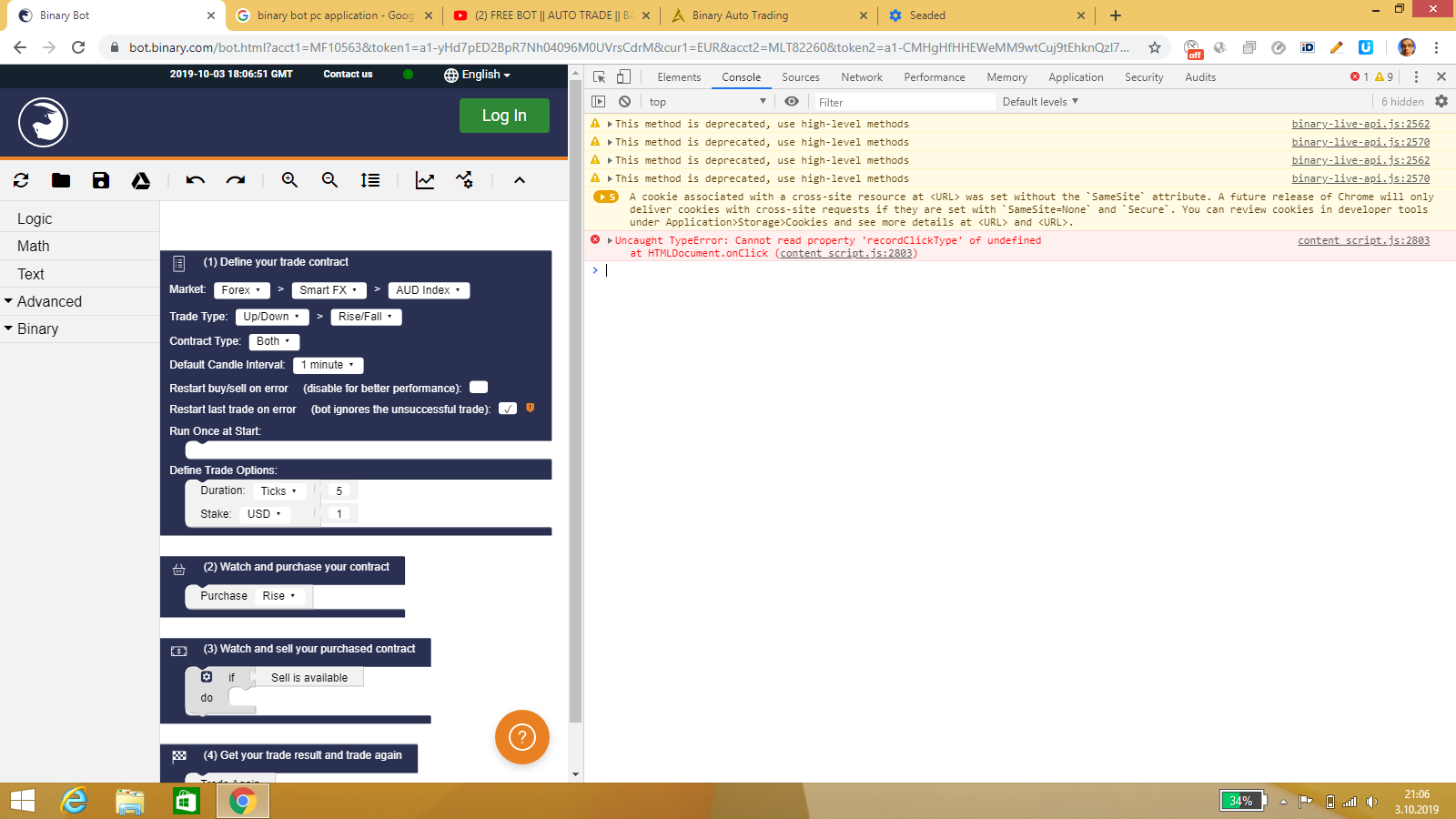Sort blocks with the rearrange icon
The image size is (1456, 819).
coord(370,180)
